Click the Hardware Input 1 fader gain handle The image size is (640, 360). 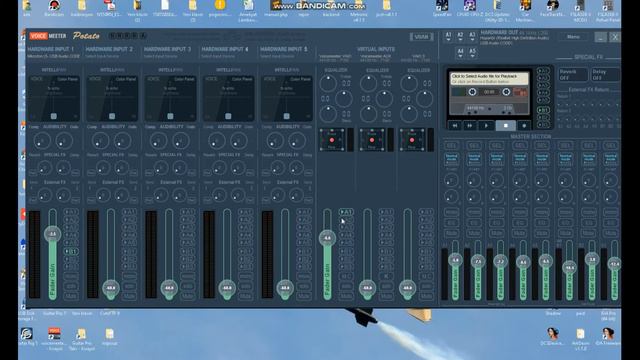52,234
